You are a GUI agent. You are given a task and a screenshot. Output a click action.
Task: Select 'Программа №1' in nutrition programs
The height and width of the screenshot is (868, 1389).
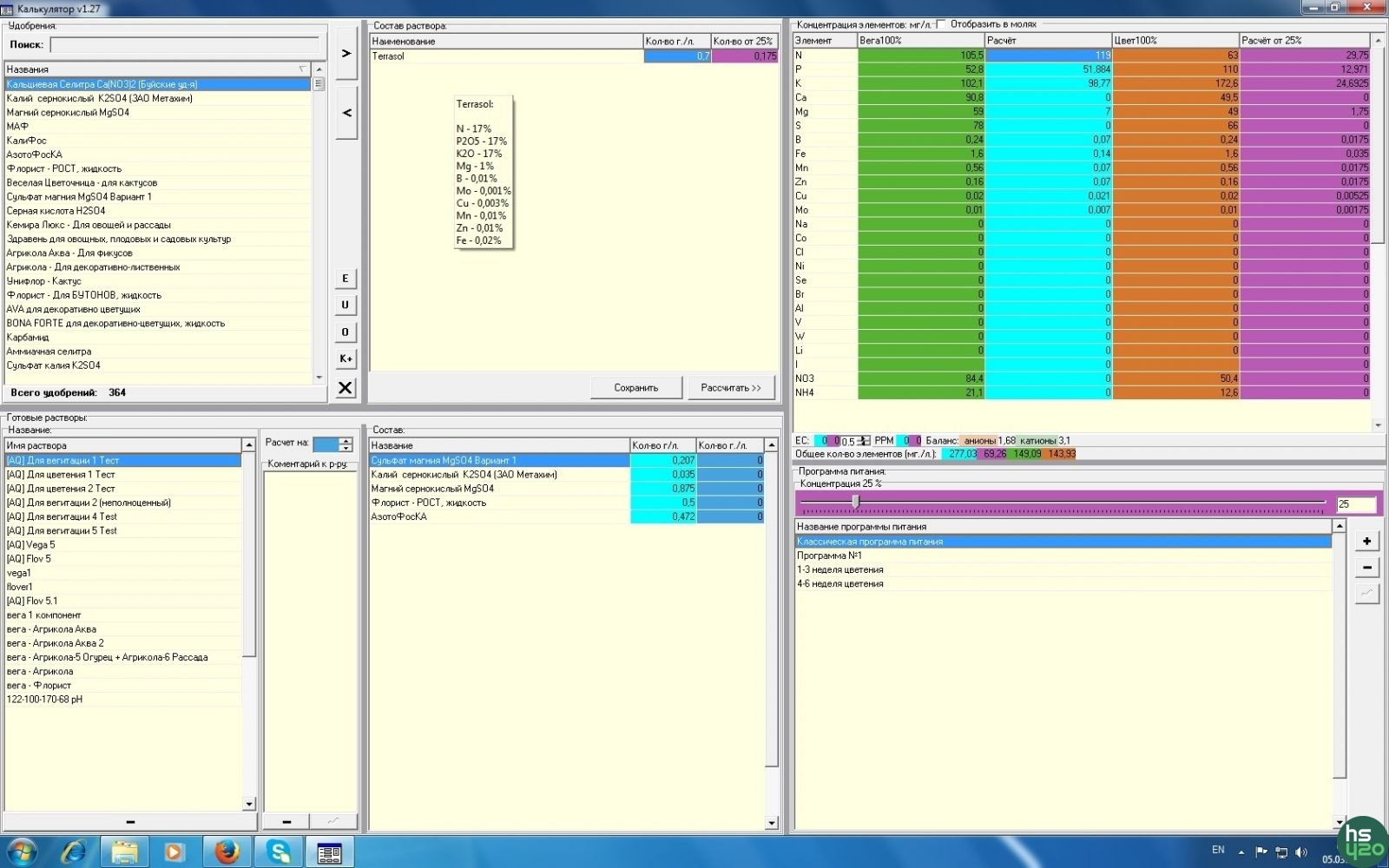tap(829, 556)
